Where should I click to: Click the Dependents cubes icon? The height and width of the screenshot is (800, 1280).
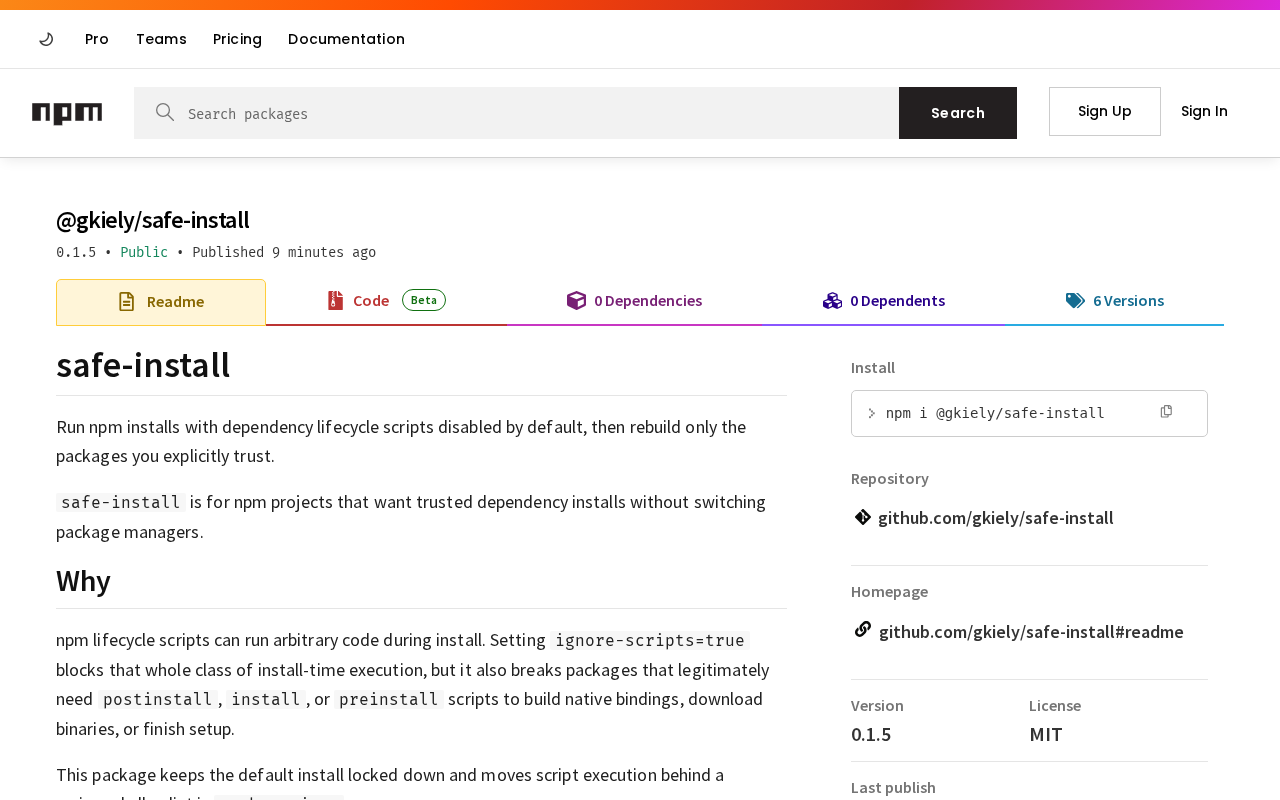tap(832, 300)
